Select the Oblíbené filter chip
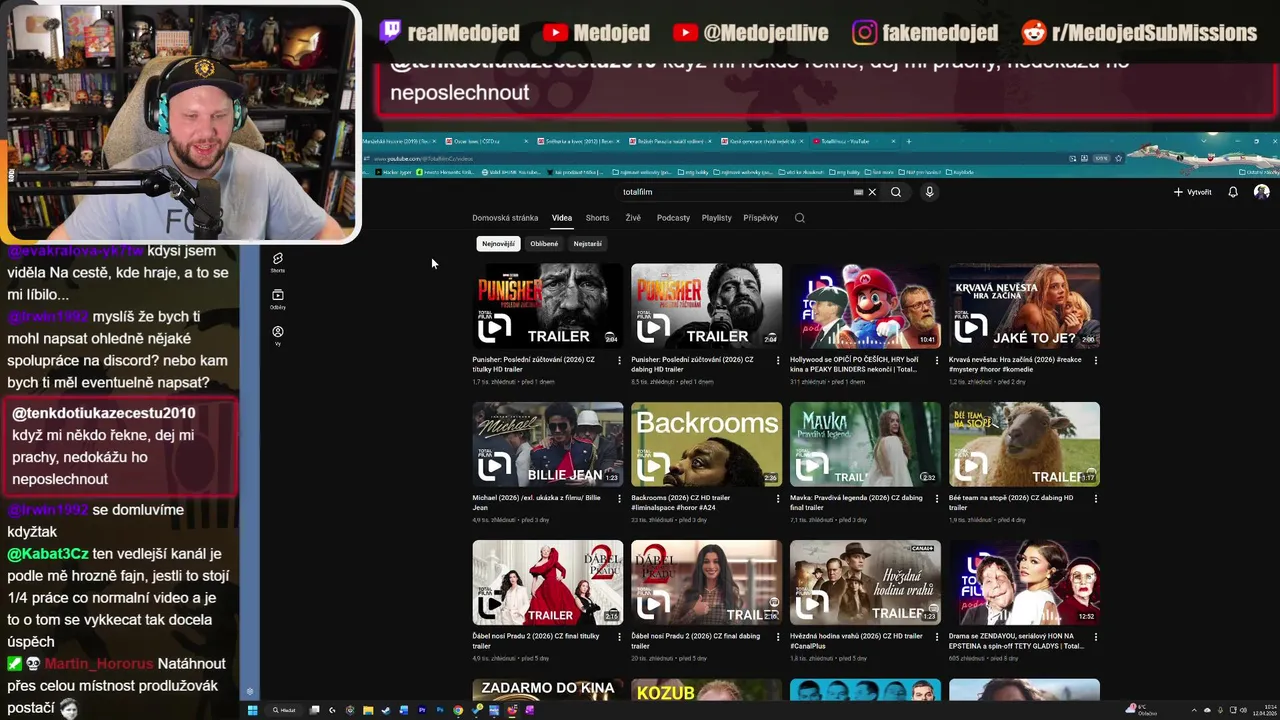The height and width of the screenshot is (720, 1280). (x=544, y=243)
